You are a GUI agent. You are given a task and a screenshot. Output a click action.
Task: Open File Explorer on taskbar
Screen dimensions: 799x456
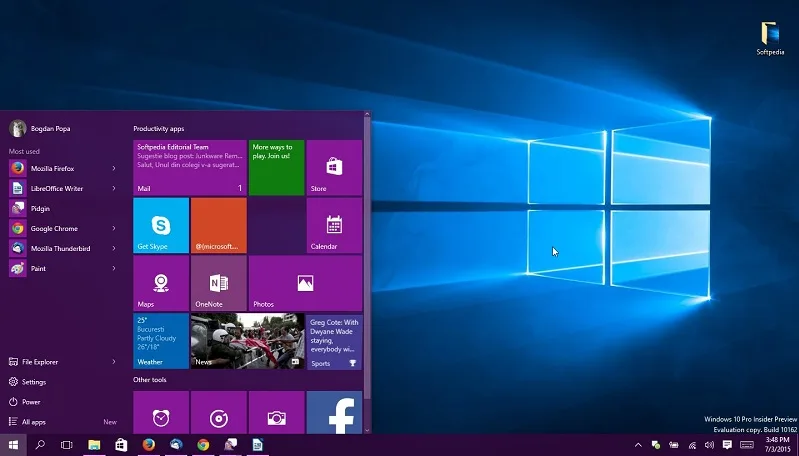click(x=94, y=445)
